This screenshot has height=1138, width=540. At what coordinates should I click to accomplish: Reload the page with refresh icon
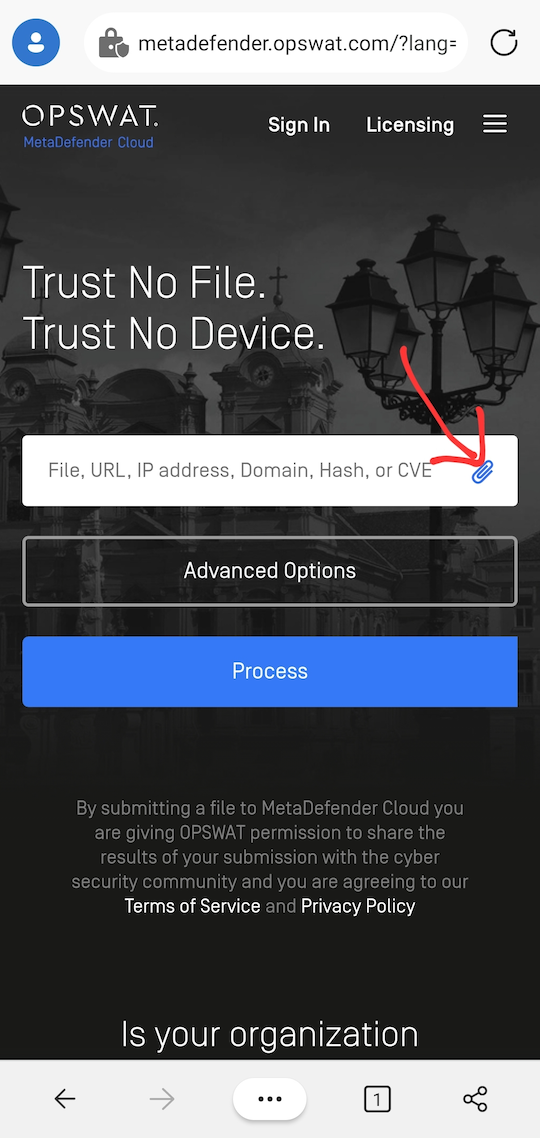[504, 43]
